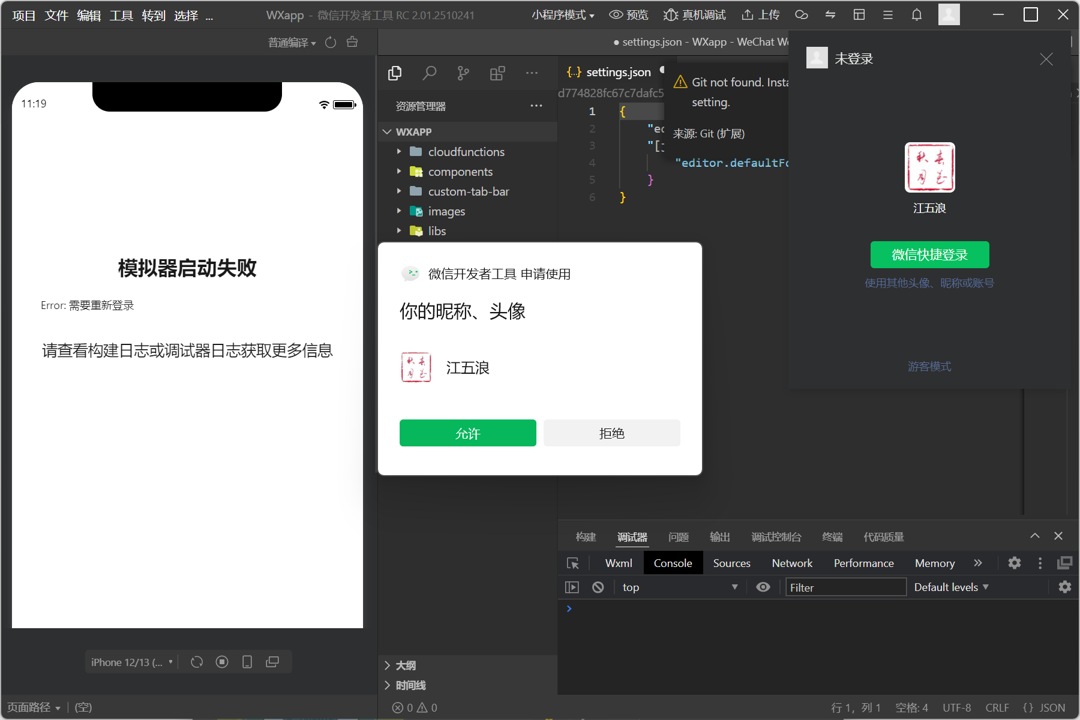Select the inspect element cursor icon in devtools
This screenshot has height=720, width=1080.
[573, 564]
